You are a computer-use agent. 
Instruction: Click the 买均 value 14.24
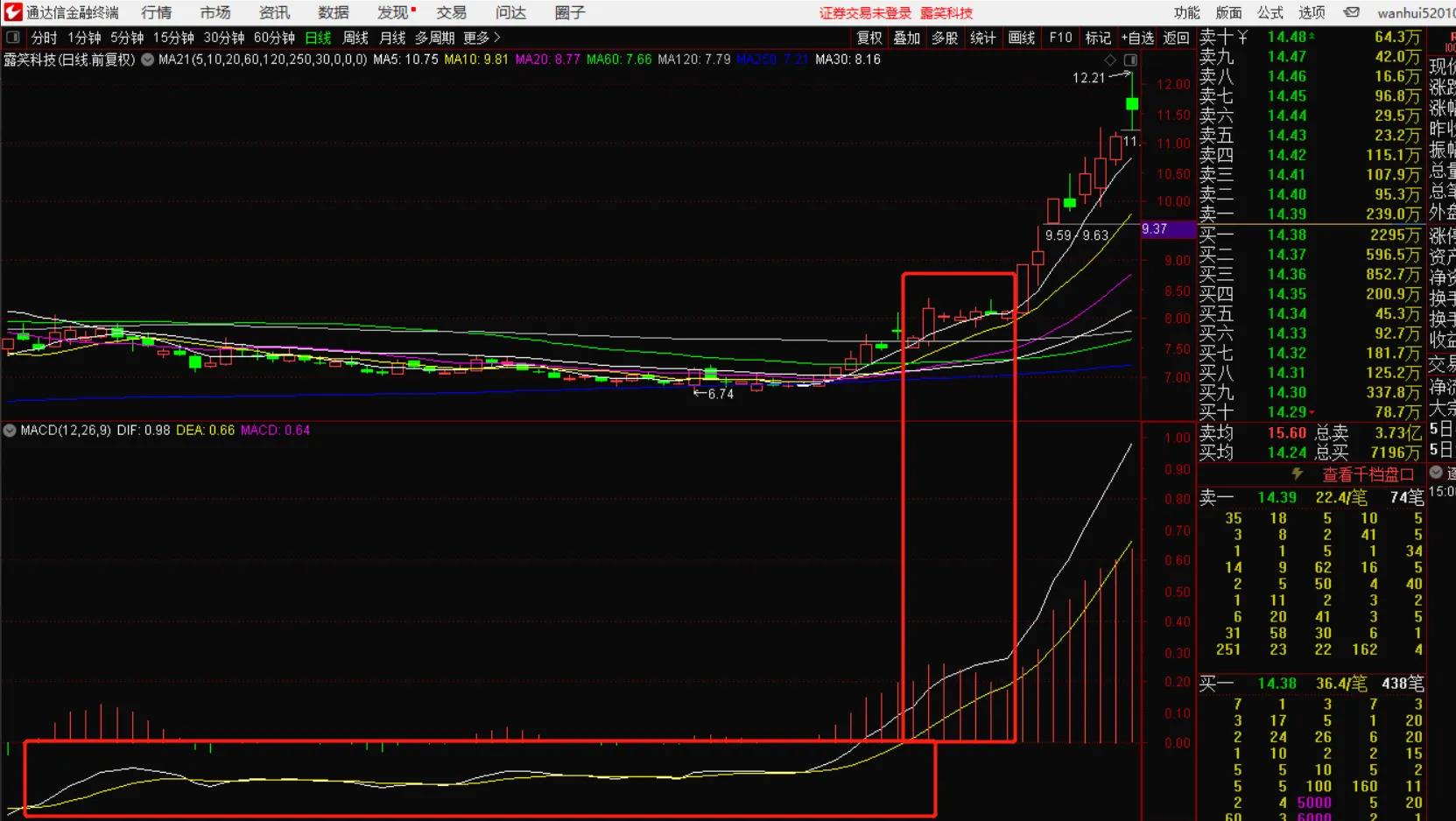(x=1287, y=453)
